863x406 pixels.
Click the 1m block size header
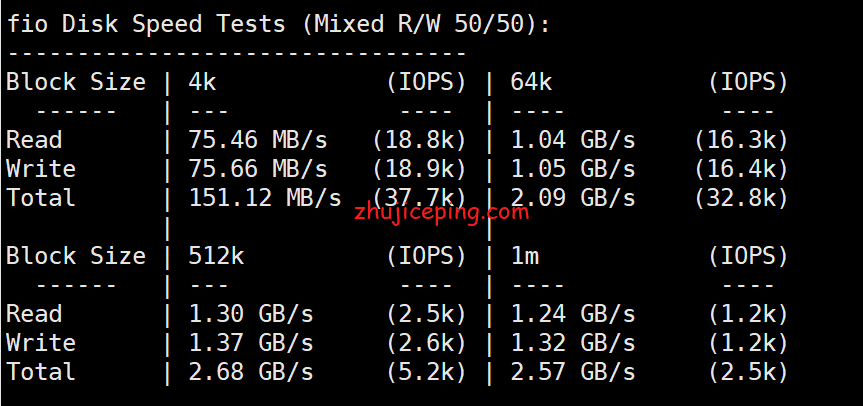point(525,256)
